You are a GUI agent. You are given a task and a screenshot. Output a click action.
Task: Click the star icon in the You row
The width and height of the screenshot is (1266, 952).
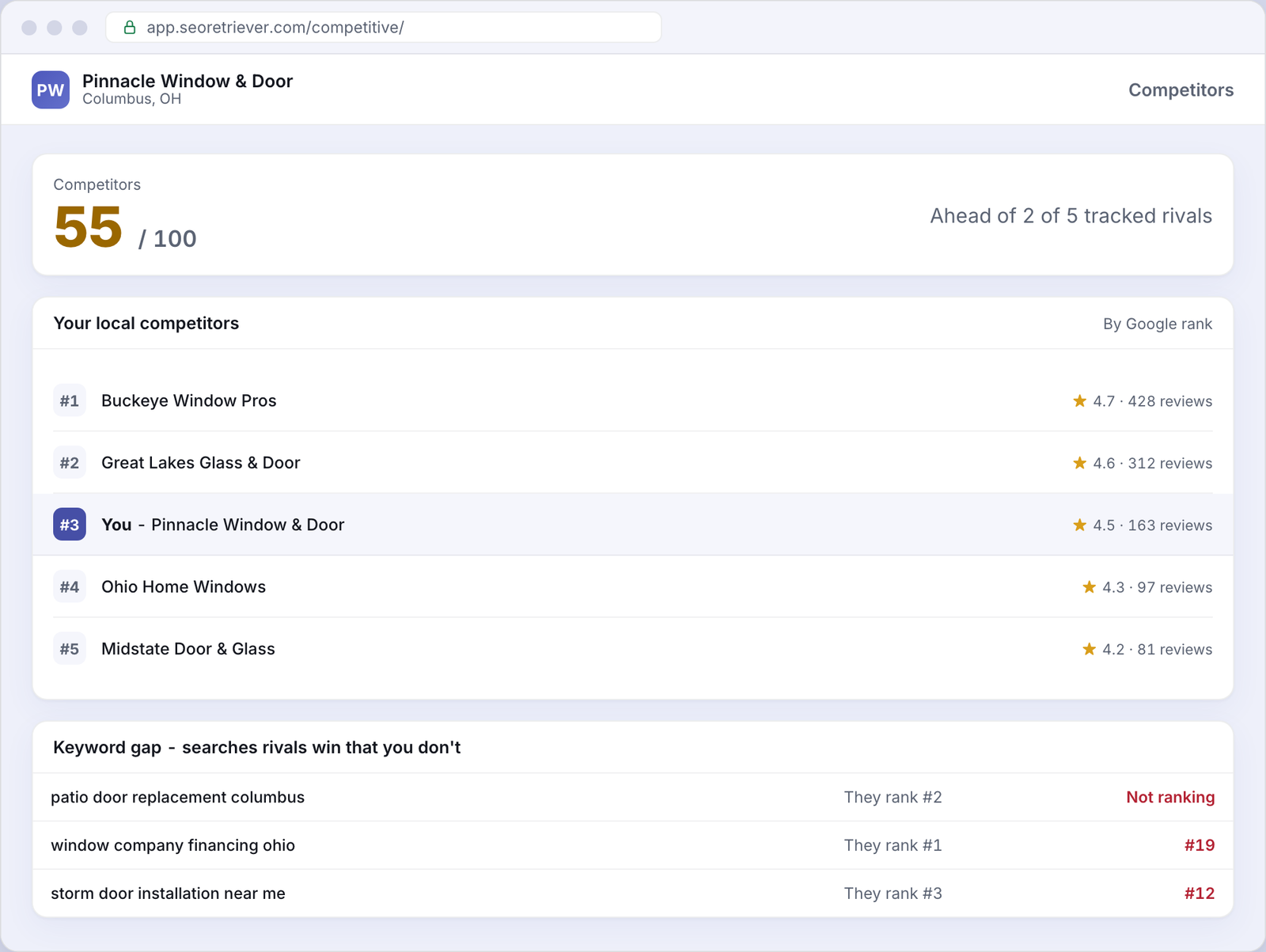pos(1079,525)
